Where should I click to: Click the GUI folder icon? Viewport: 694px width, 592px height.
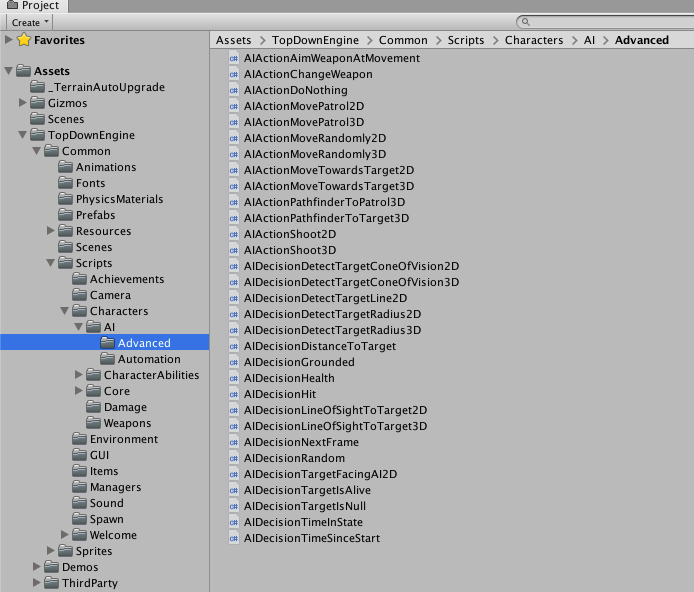(x=80, y=455)
